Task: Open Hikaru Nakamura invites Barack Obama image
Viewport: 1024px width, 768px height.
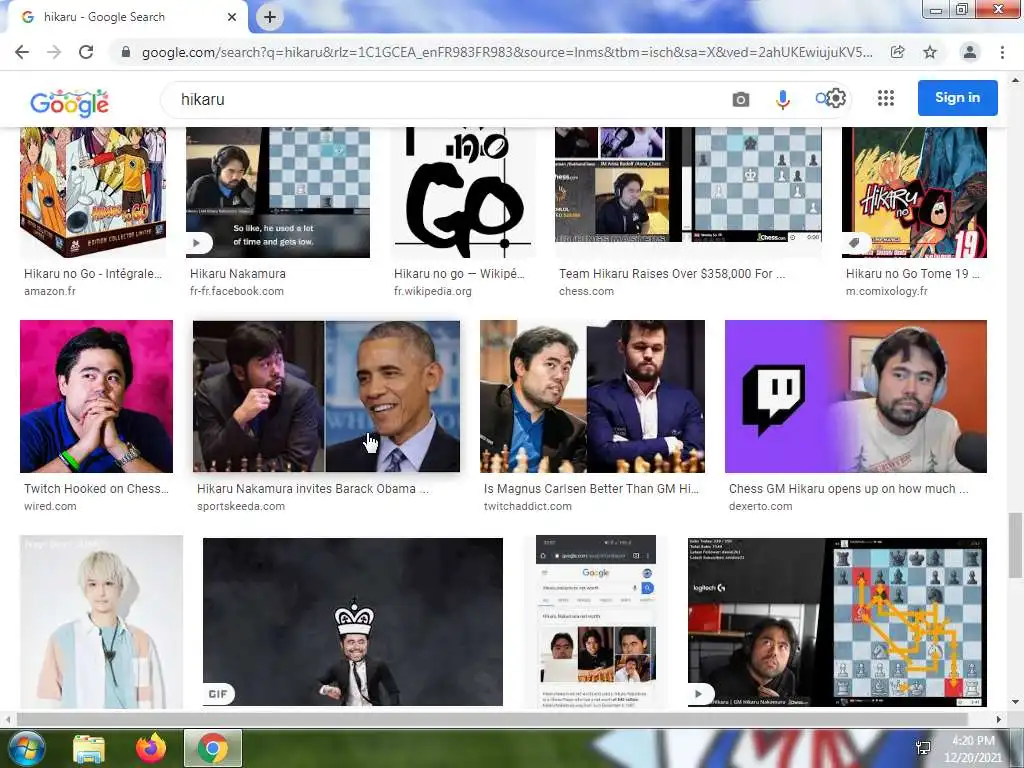Action: (327, 396)
